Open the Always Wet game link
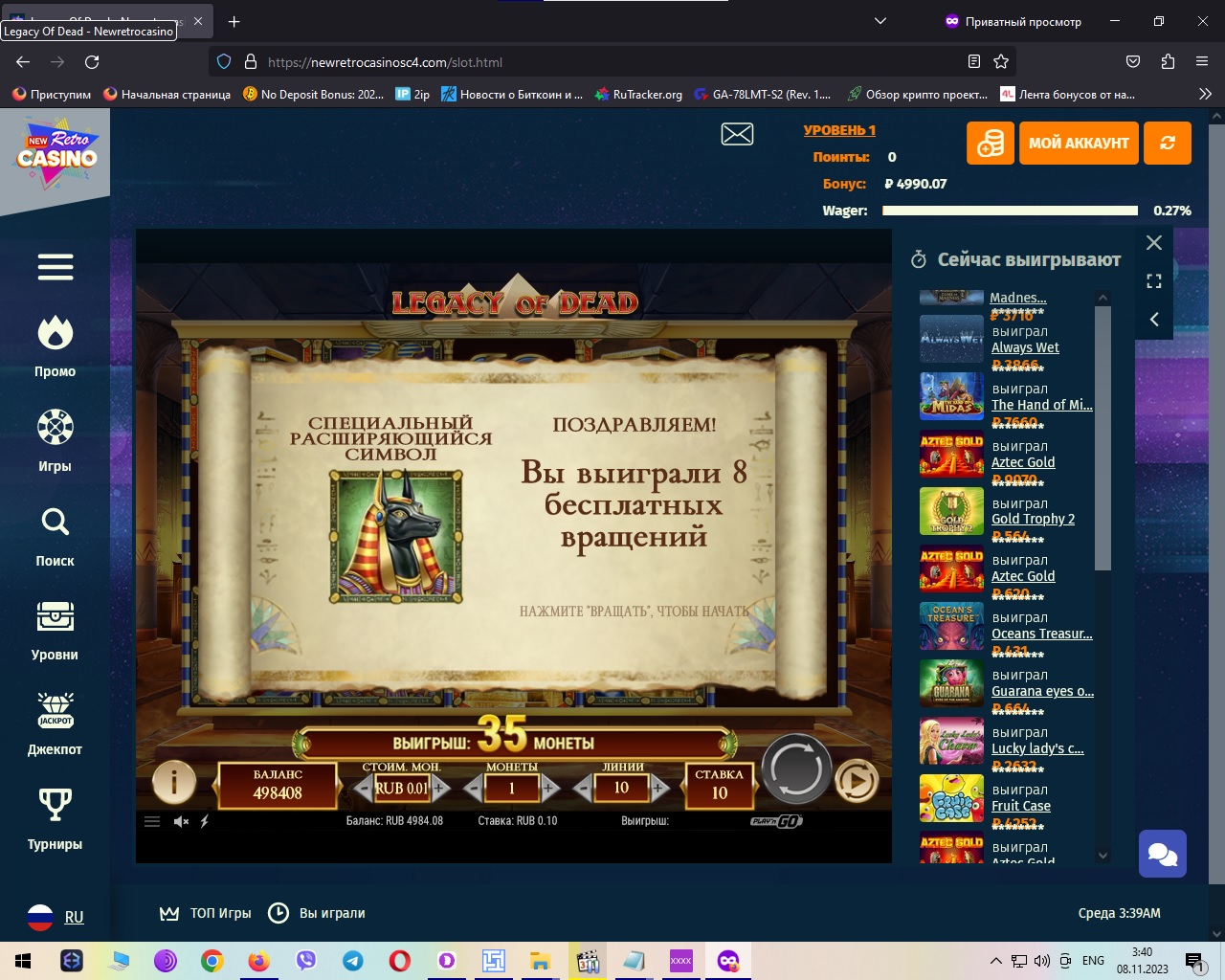Viewport: 1225px width, 980px height. click(x=1025, y=347)
